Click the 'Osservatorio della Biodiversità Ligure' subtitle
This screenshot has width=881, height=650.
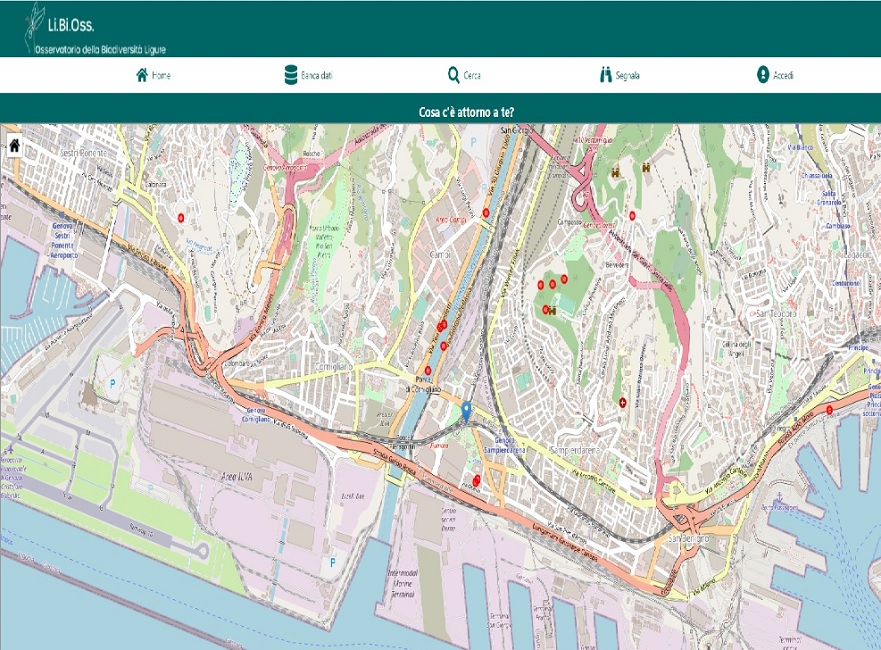(101, 50)
